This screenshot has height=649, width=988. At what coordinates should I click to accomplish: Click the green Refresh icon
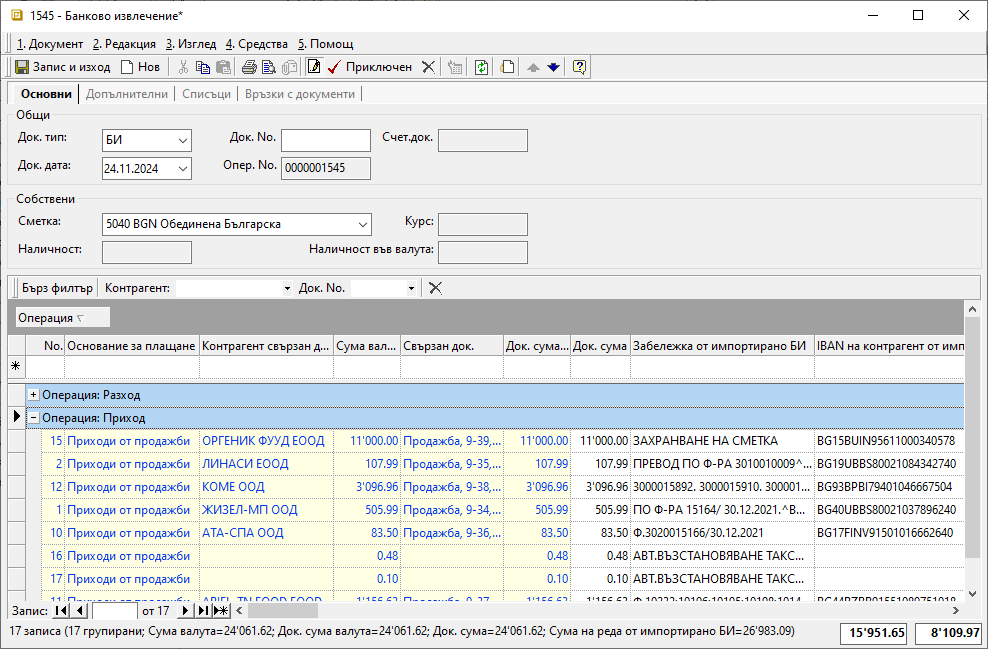[x=482, y=67]
